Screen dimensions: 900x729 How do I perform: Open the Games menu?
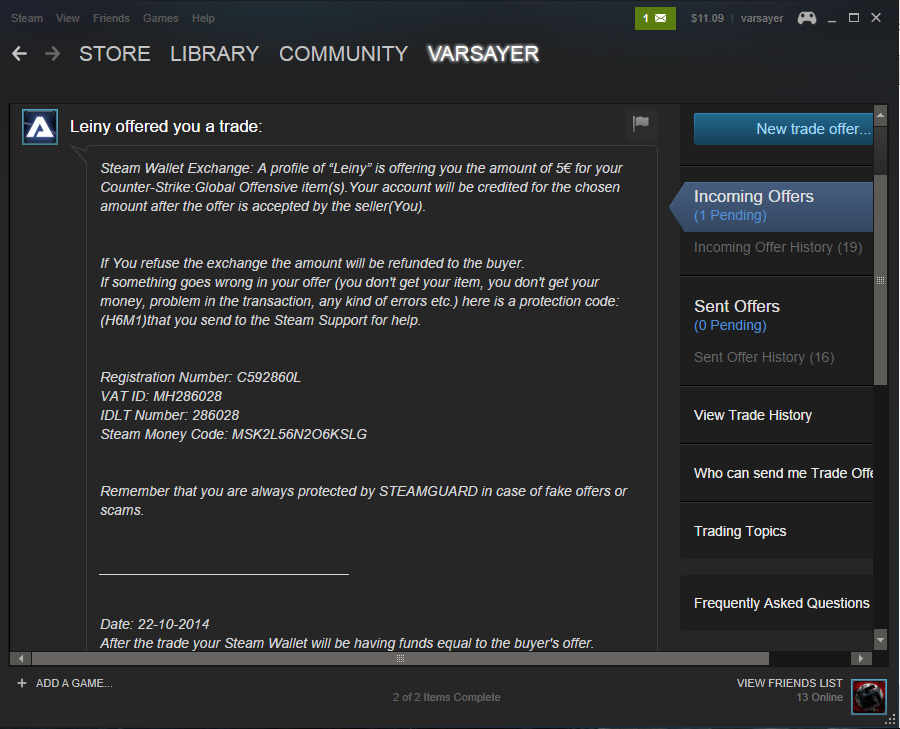pos(161,18)
